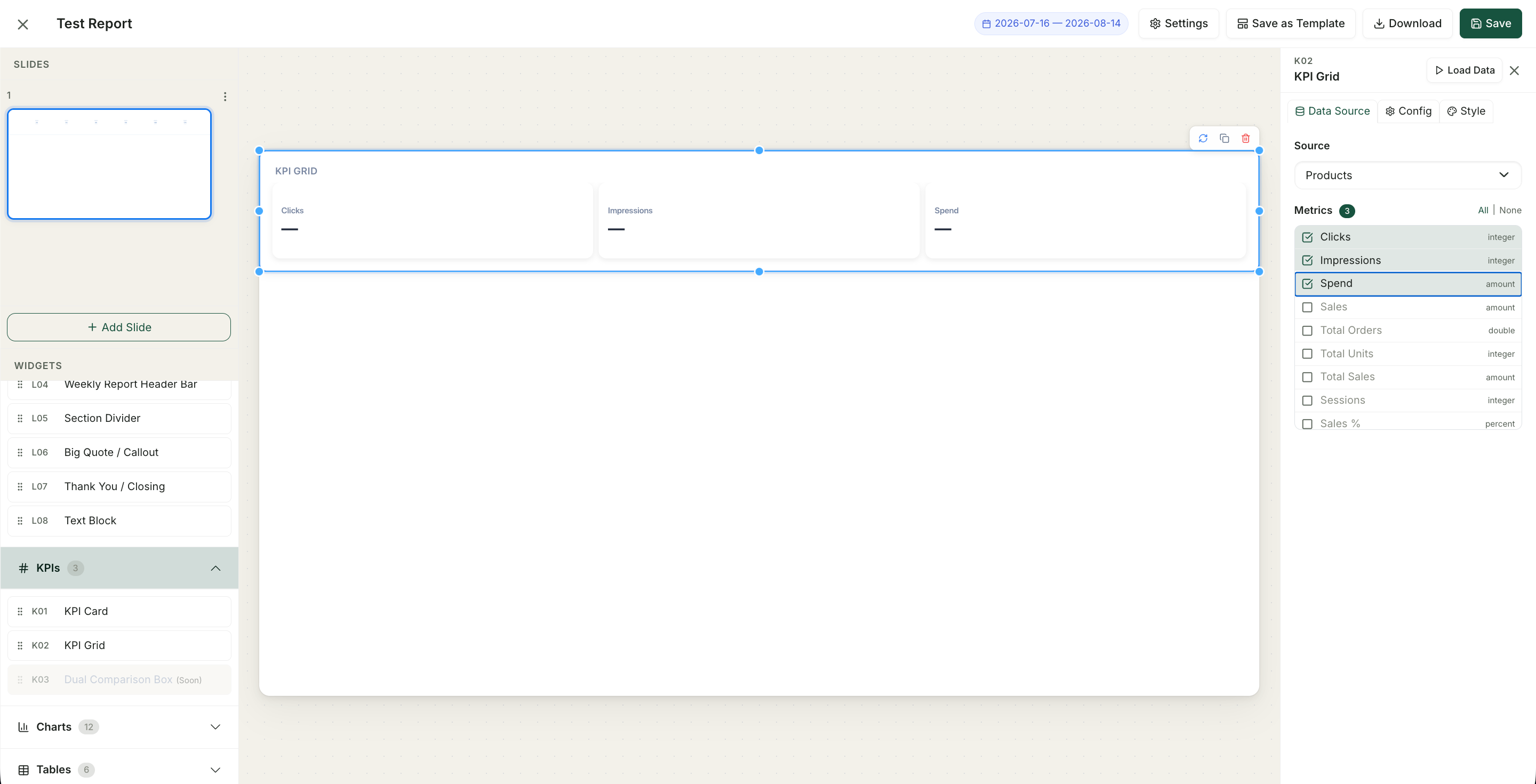This screenshot has width=1536, height=784.
Task: Uncheck the Clicks metric
Action: pos(1308,237)
